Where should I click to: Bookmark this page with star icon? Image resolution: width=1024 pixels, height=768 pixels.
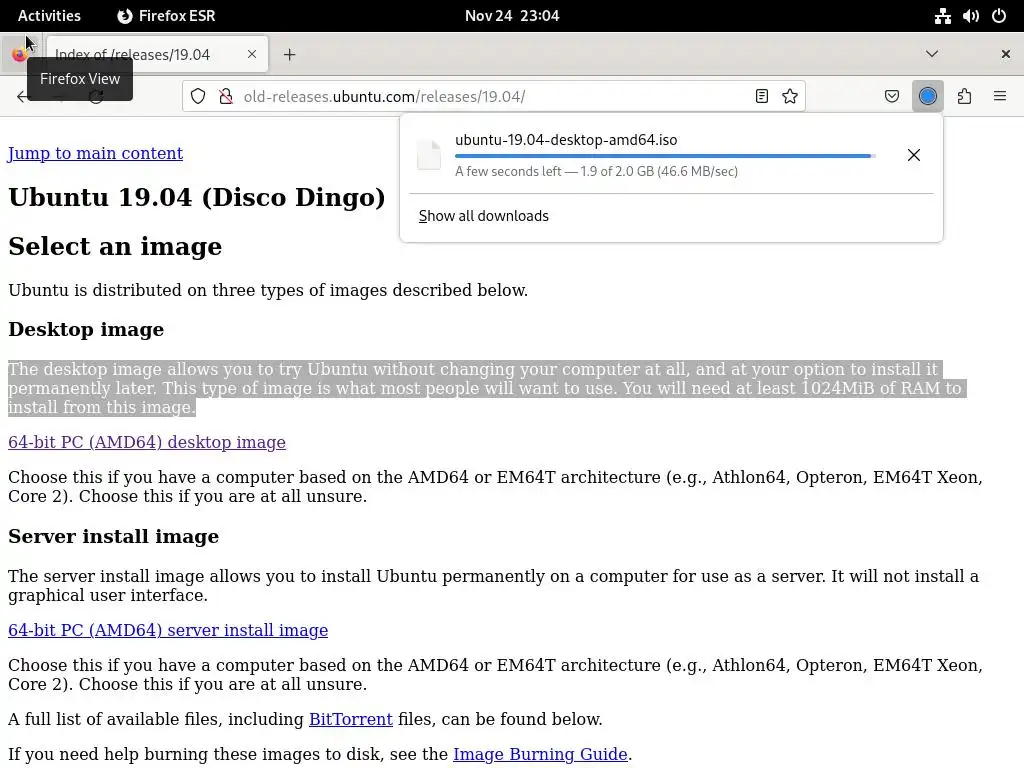tap(790, 97)
